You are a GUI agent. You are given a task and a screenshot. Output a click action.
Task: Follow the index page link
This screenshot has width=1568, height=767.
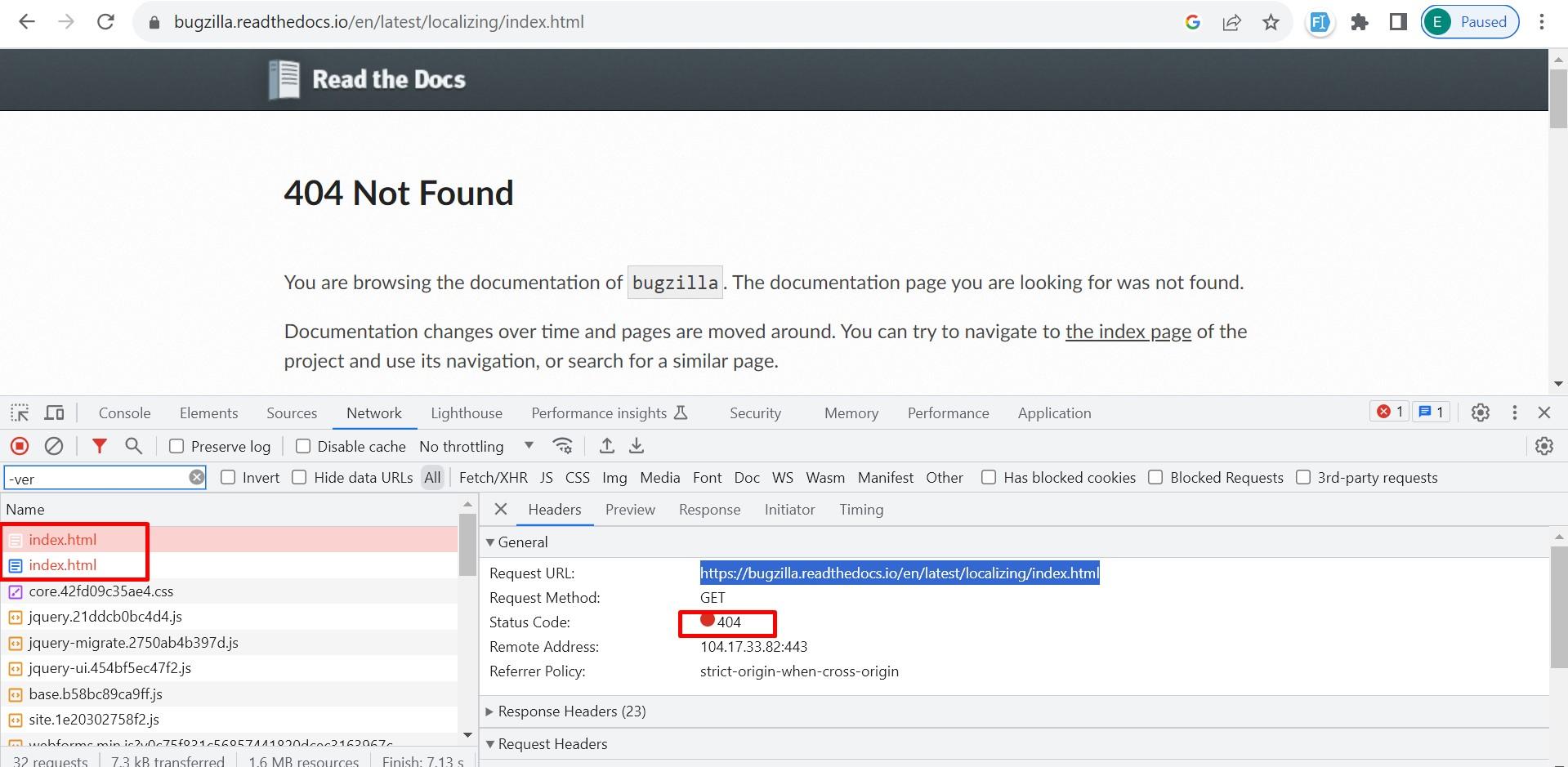(x=1128, y=332)
